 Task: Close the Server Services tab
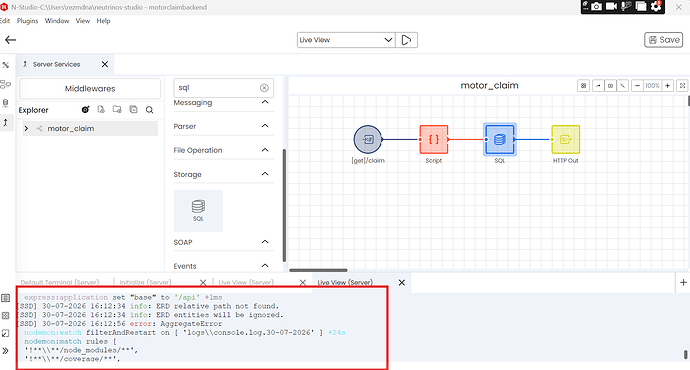click(x=105, y=64)
